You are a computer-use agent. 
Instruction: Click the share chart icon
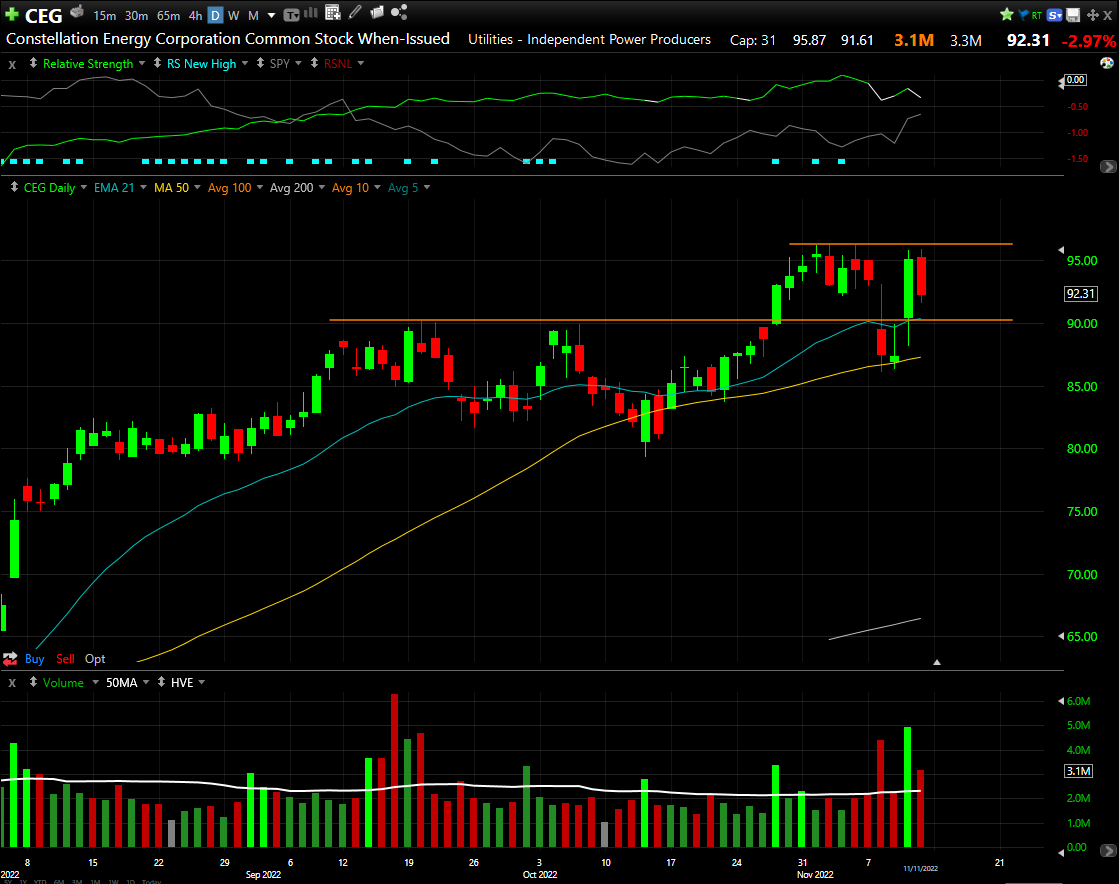[399, 12]
